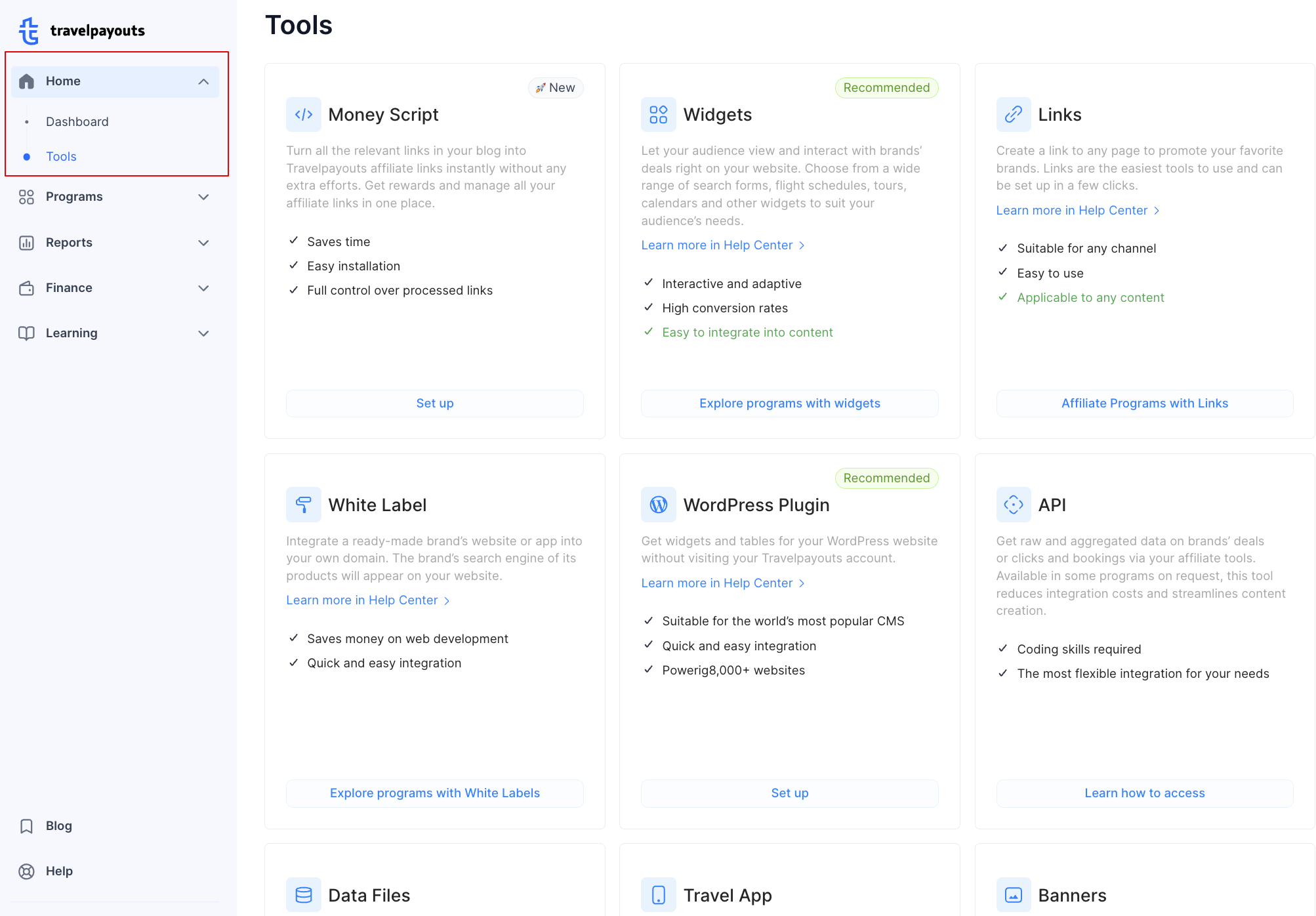
Task: Click the Reports chart icon
Action: click(26, 243)
